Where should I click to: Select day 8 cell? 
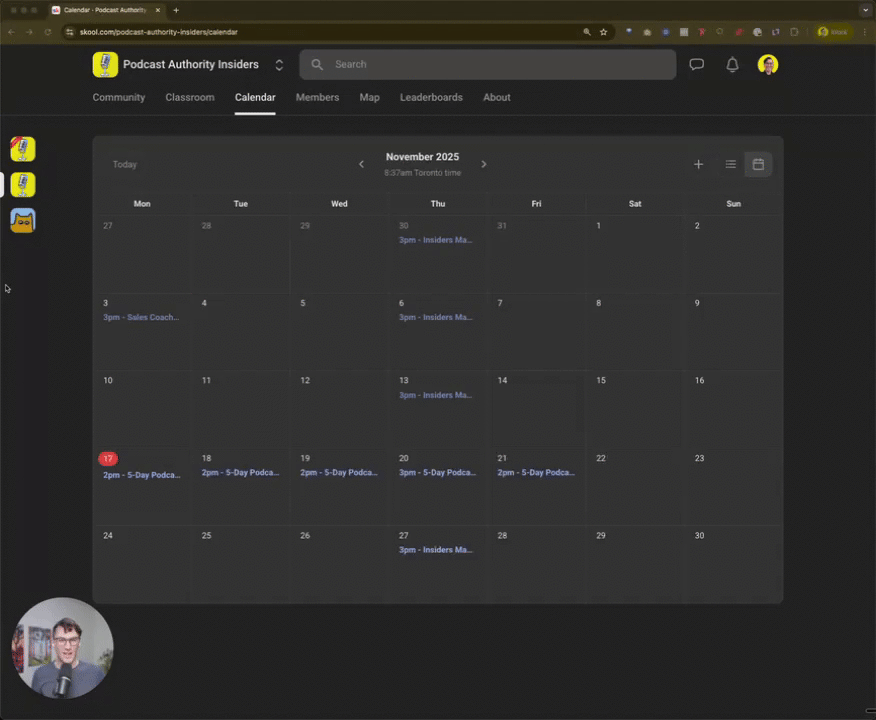(635, 331)
